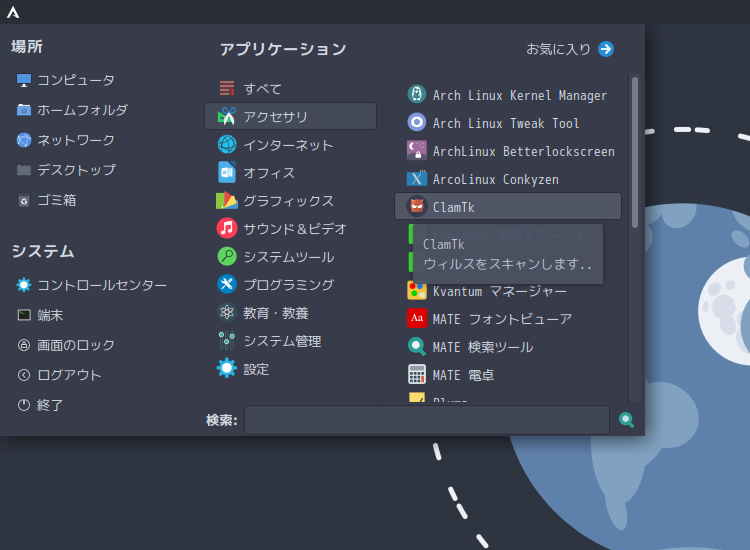The height and width of the screenshot is (550, 750).
Task: Open the デスクトップ folder icon
Action: (x=23, y=170)
